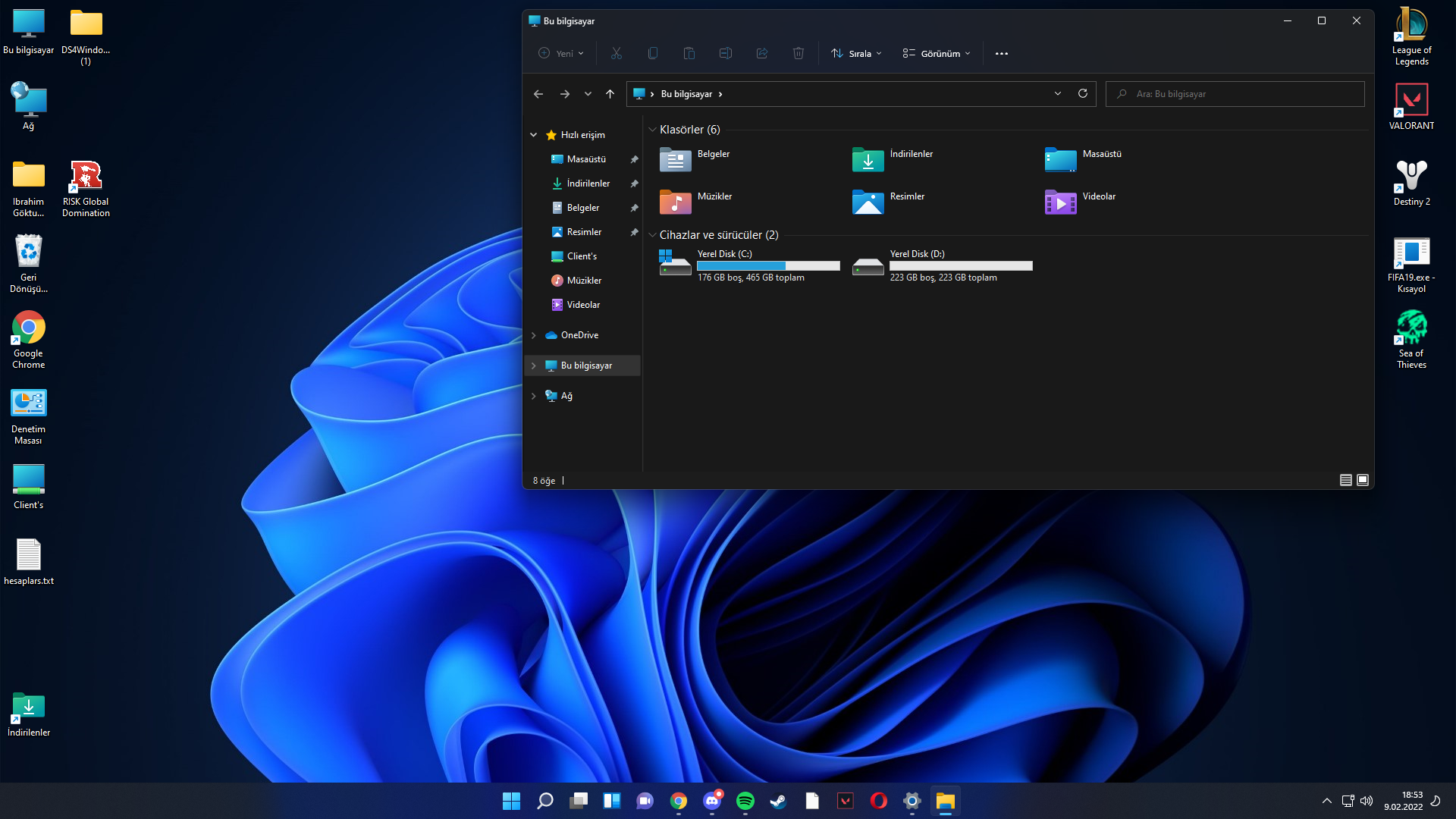Expand the Ağ tree node in sidebar
Screen dimensions: 1456x819
pyautogui.click(x=534, y=396)
